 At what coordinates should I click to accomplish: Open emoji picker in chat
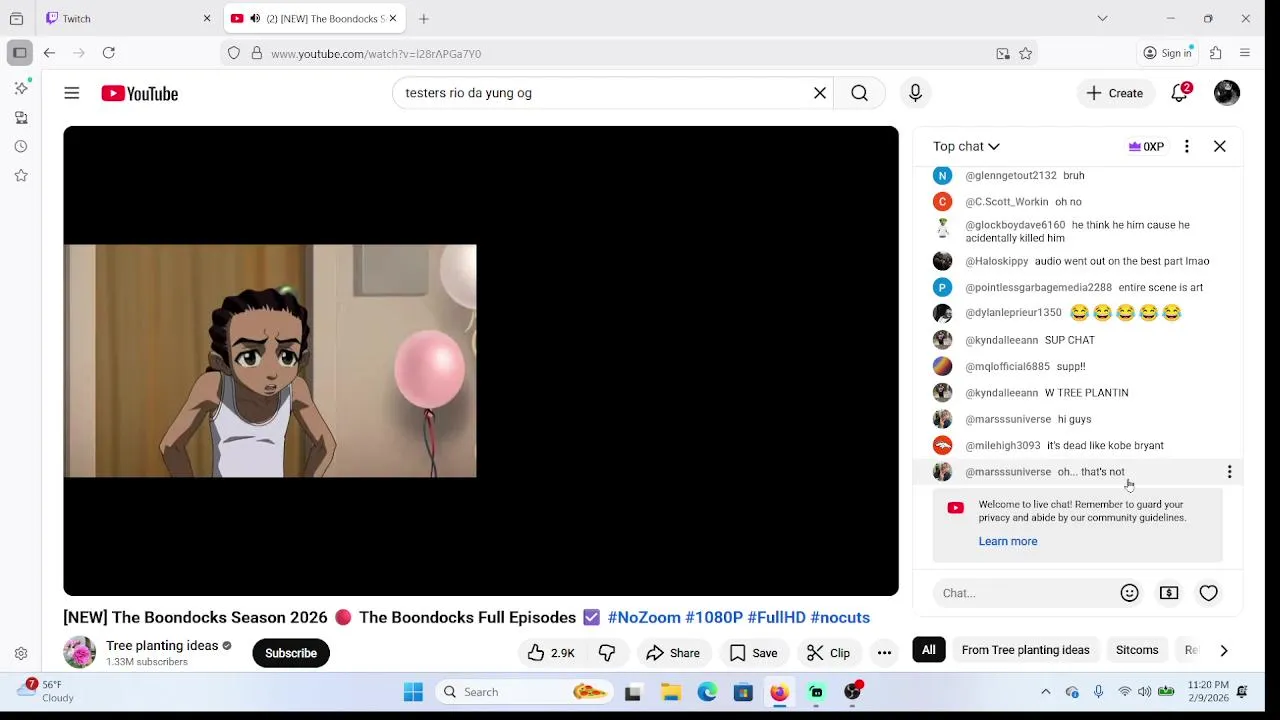click(x=1130, y=593)
